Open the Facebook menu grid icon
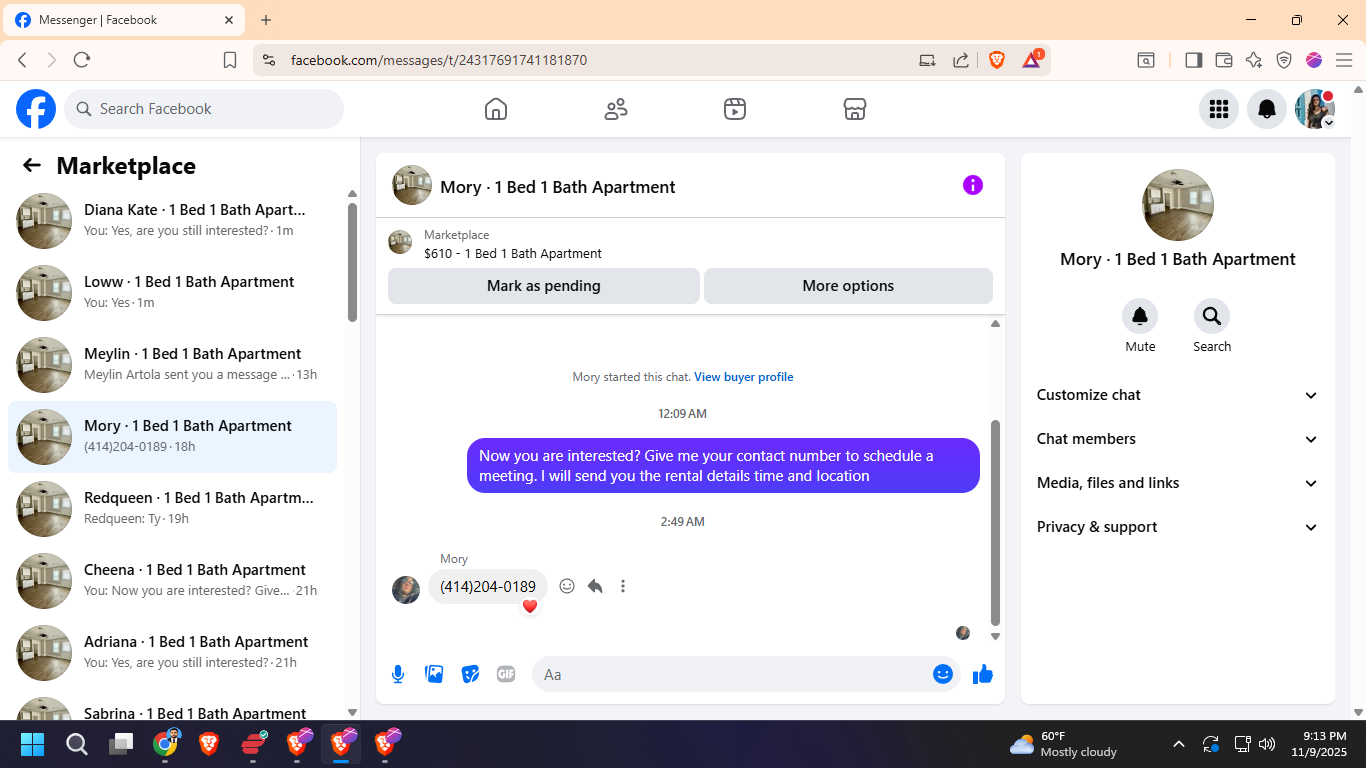 [x=1219, y=109]
